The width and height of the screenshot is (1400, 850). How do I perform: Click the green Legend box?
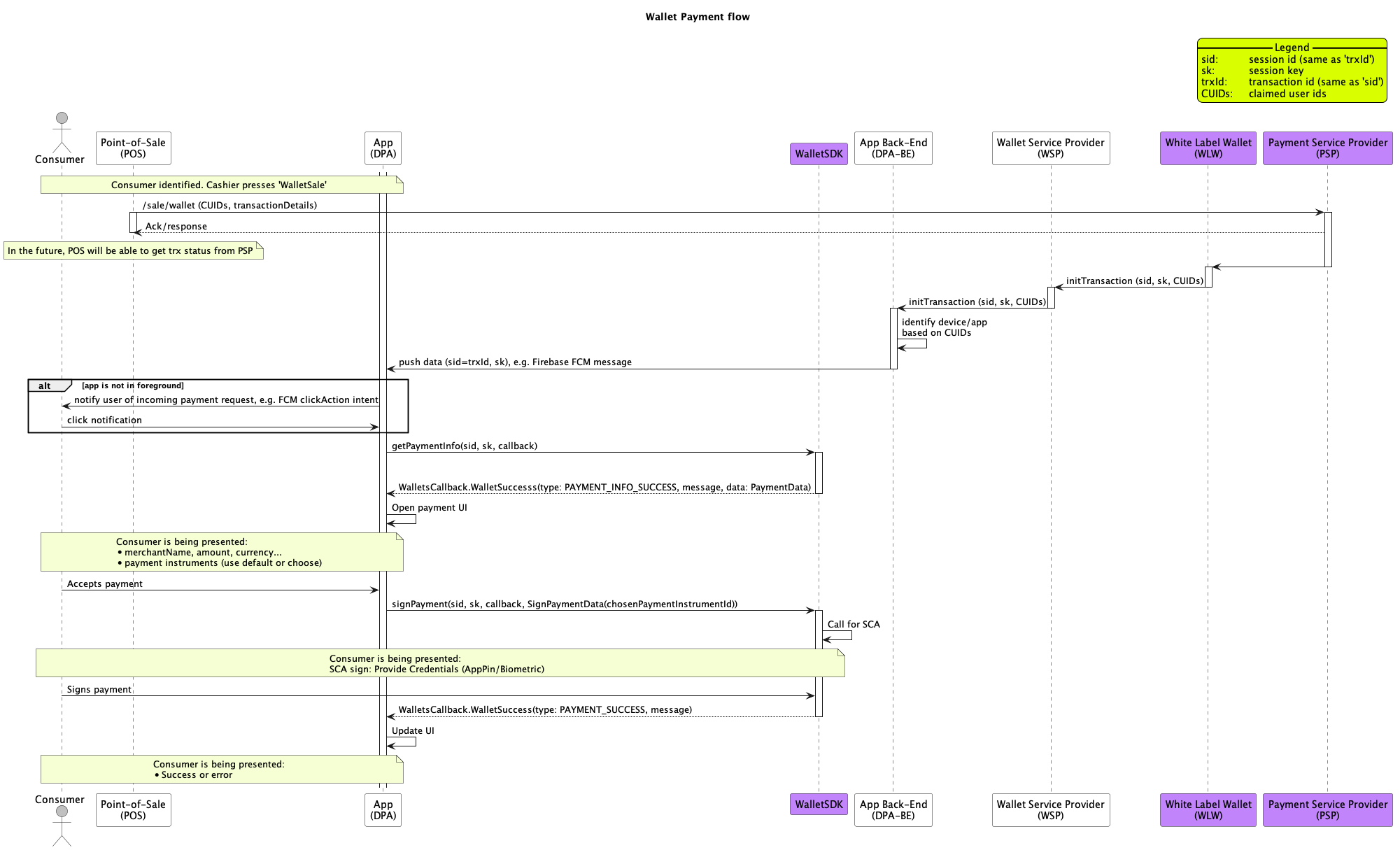(1292, 71)
